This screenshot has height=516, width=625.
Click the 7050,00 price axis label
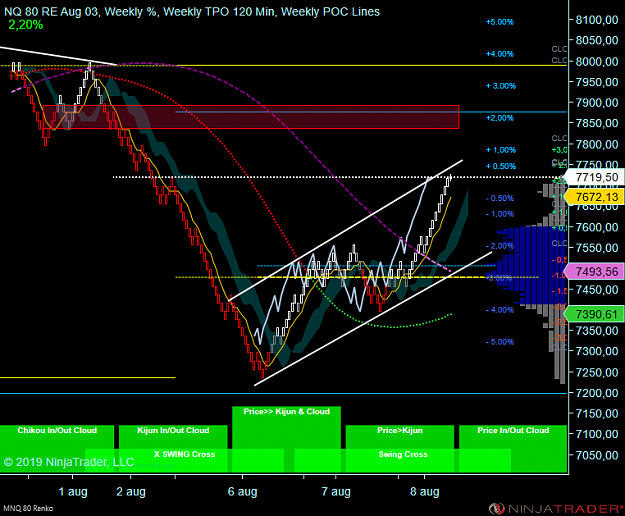coord(597,455)
